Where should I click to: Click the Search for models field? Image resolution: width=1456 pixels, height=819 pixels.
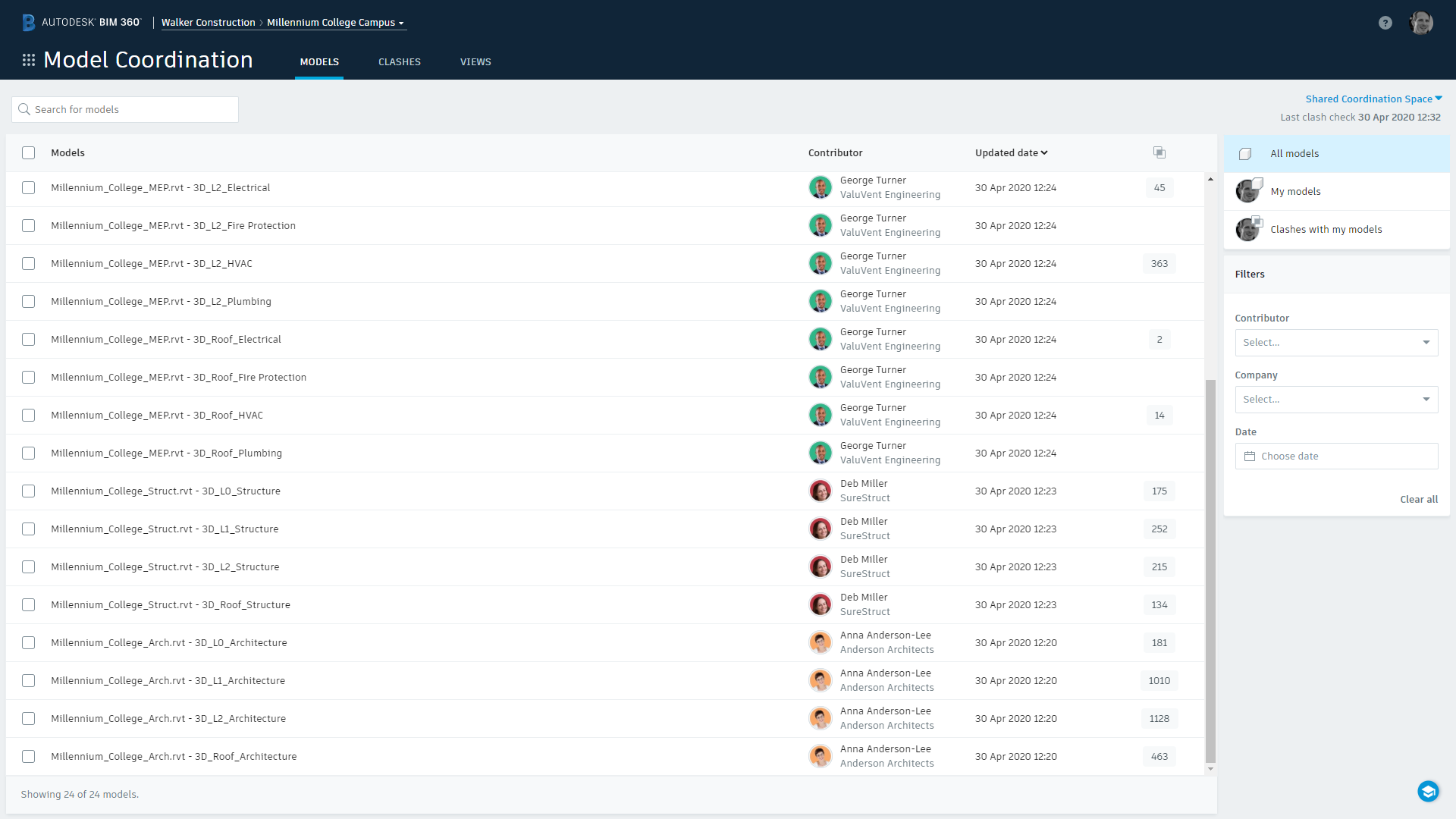click(125, 109)
